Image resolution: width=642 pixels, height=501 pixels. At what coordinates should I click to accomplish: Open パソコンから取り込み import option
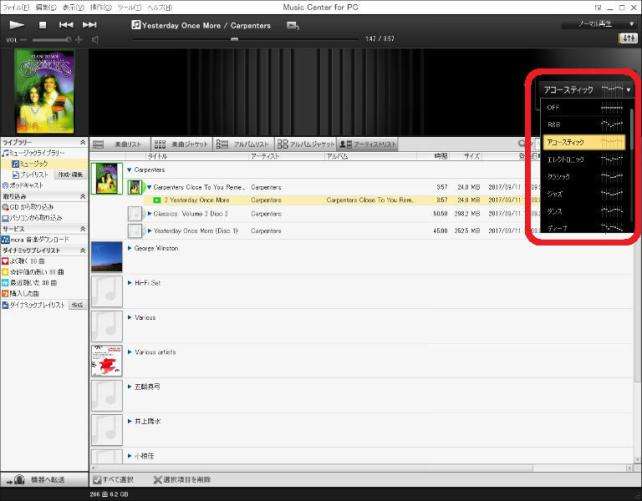pyautogui.click(x=32, y=218)
